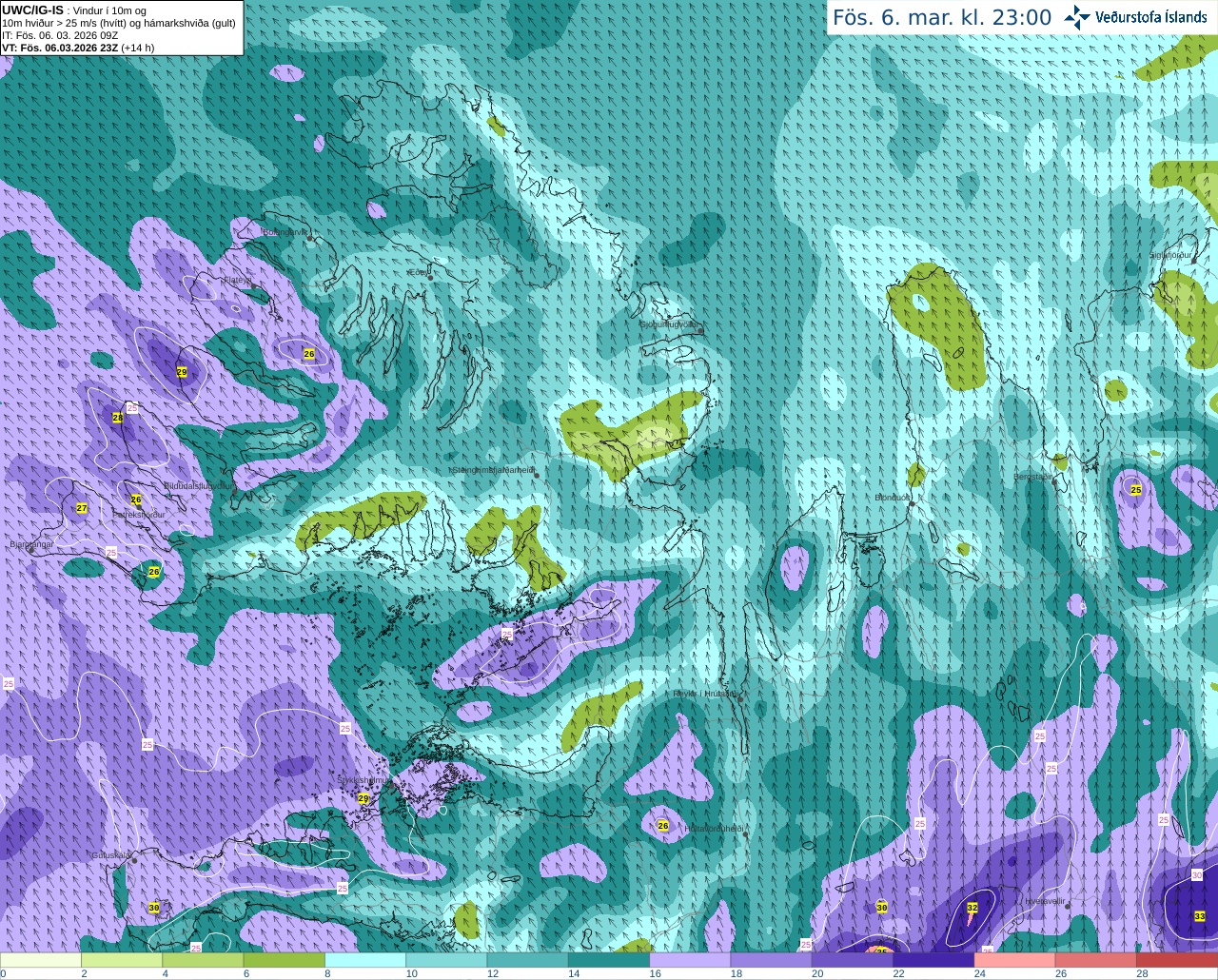Screen dimensions: 1218x980
Task: Click the Flateyri station label
Action: point(236,280)
